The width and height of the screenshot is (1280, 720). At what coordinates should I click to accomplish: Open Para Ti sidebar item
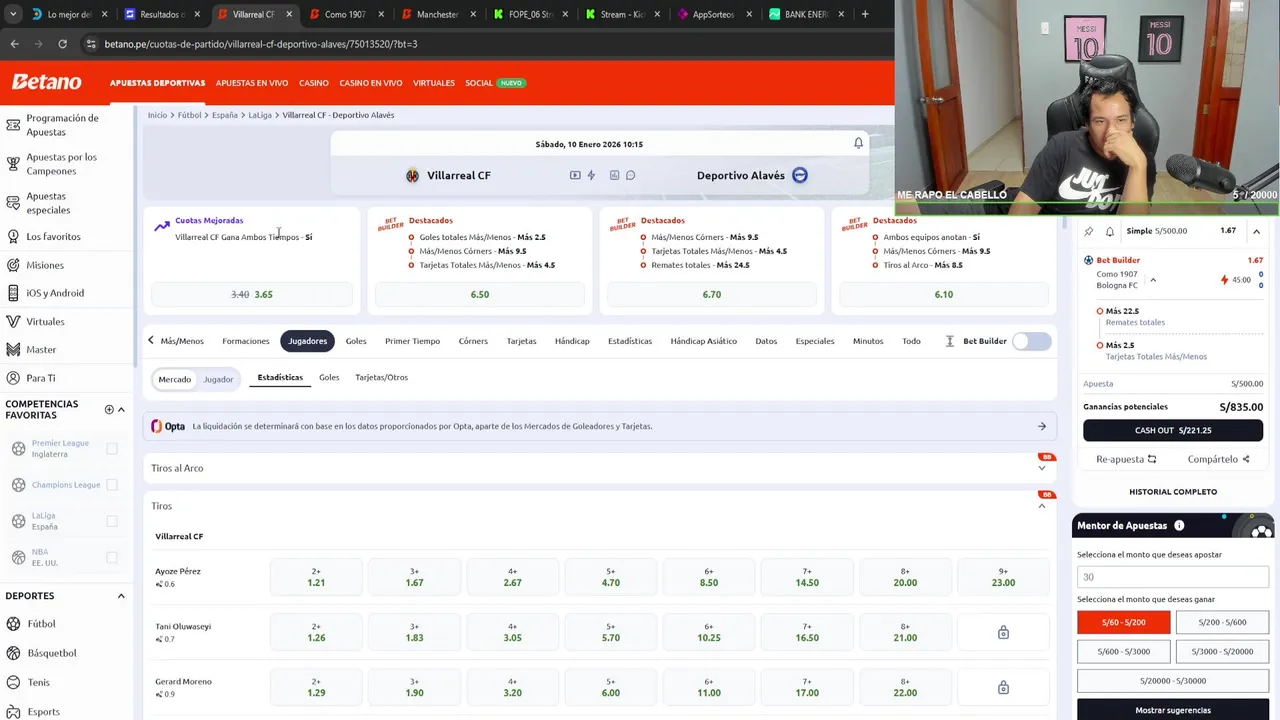pos(41,378)
